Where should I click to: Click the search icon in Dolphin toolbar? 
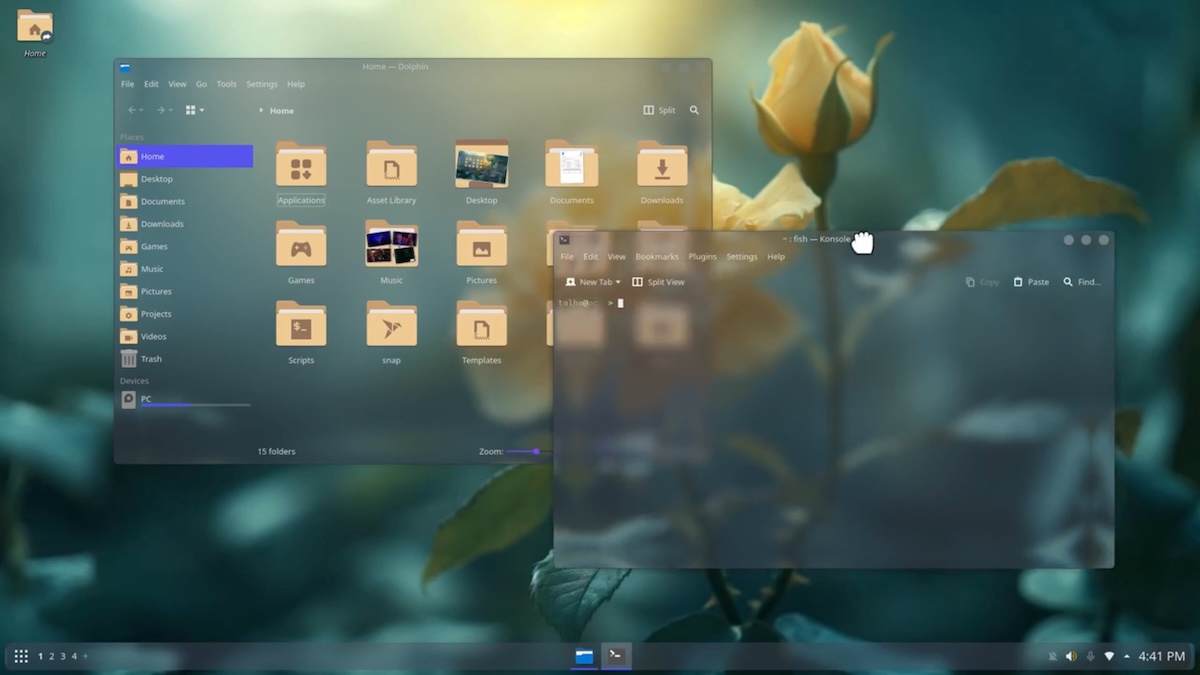pos(694,110)
